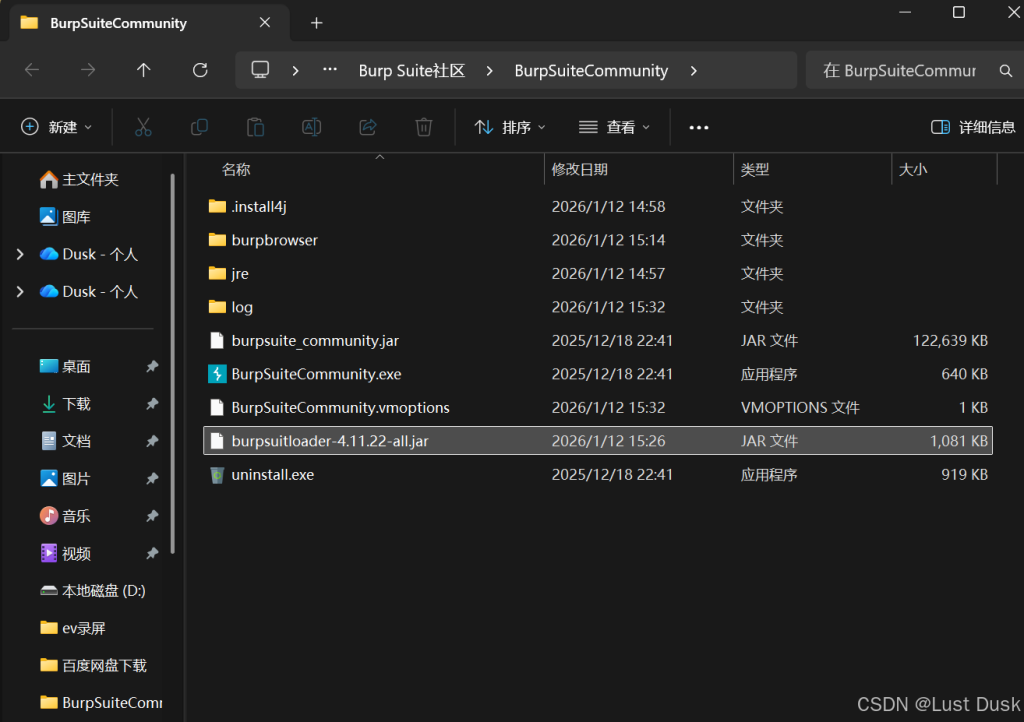Select Burp Suite社区 in breadcrumb path
This screenshot has height=722, width=1024.
coord(412,70)
